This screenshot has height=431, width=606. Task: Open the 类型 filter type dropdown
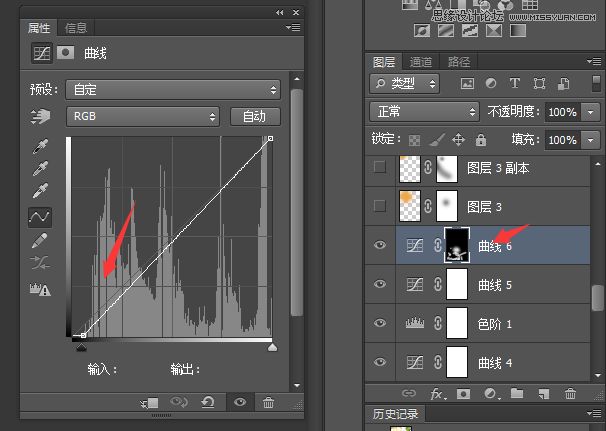pos(404,83)
